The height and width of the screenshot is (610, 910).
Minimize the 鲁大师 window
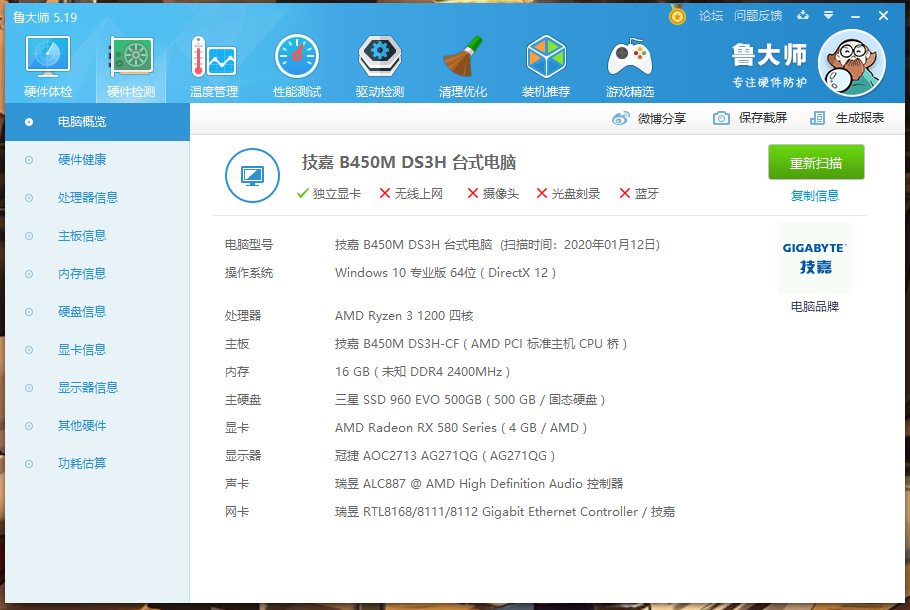point(855,16)
